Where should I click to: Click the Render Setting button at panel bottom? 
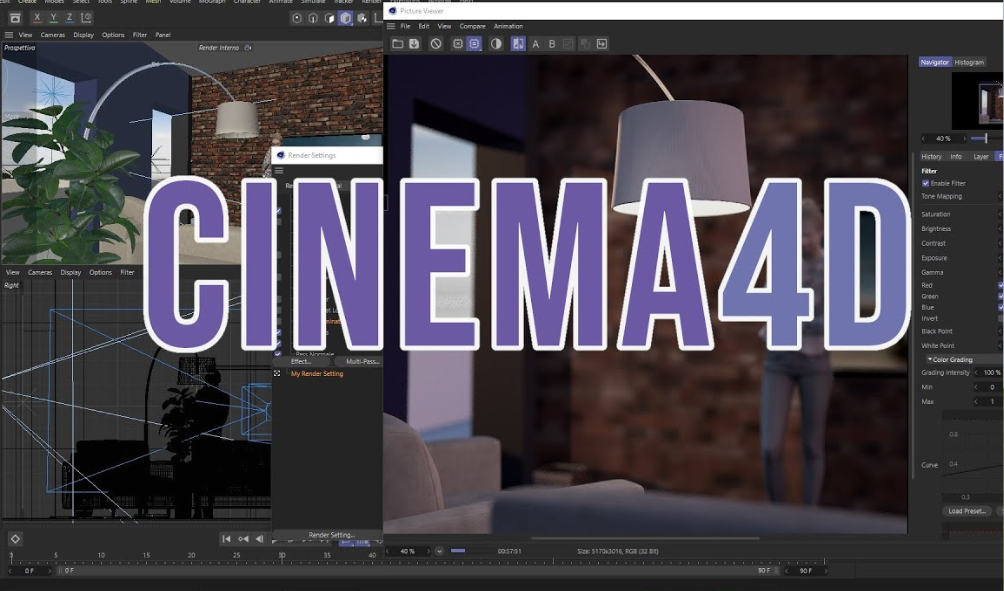tap(331, 535)
